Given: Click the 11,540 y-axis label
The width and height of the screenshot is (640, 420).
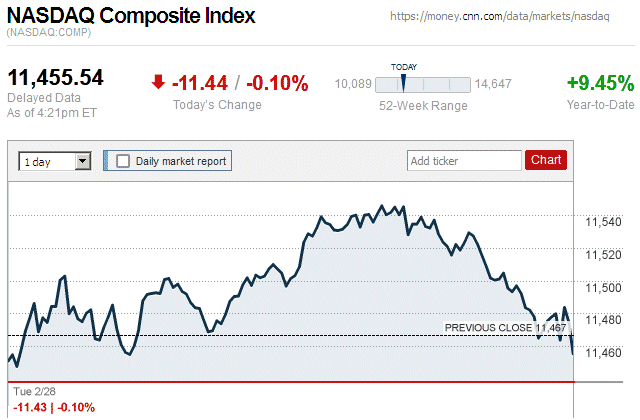Looking at the screenshot, I should 603,222.
